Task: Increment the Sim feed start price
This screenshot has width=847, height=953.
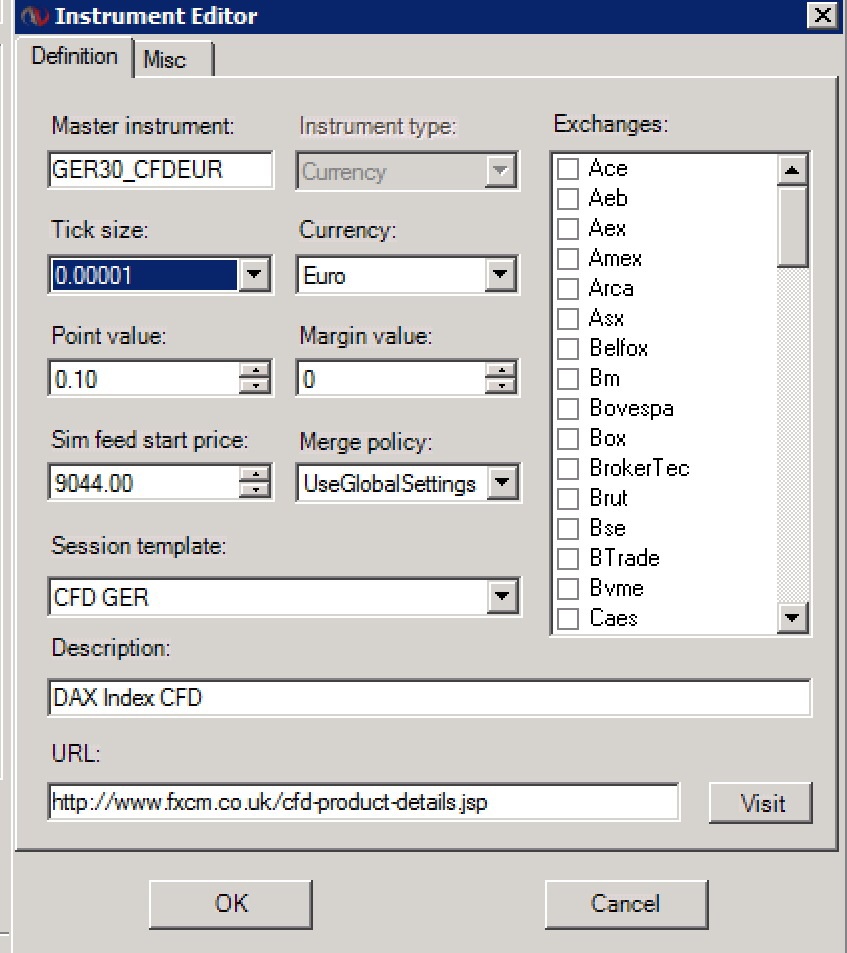Action: [257, 476]
